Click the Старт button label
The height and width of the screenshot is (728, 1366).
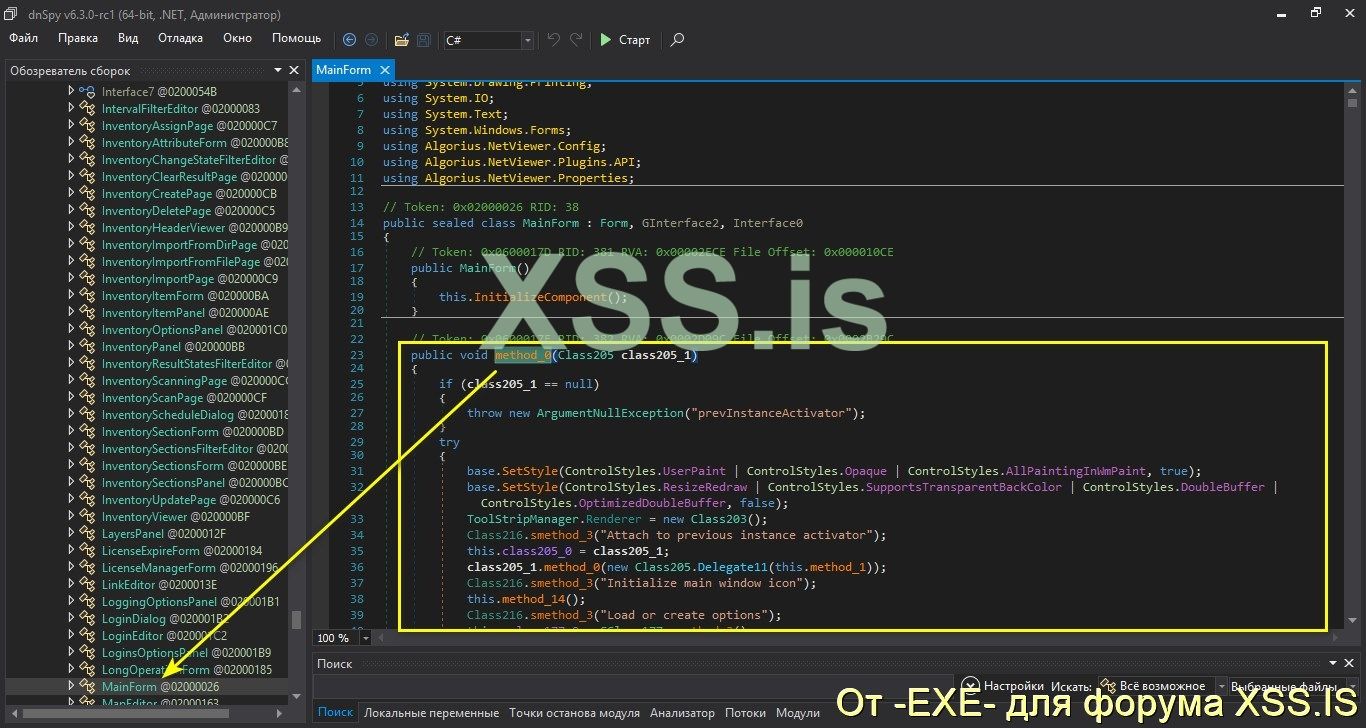[x=634, y=40]
